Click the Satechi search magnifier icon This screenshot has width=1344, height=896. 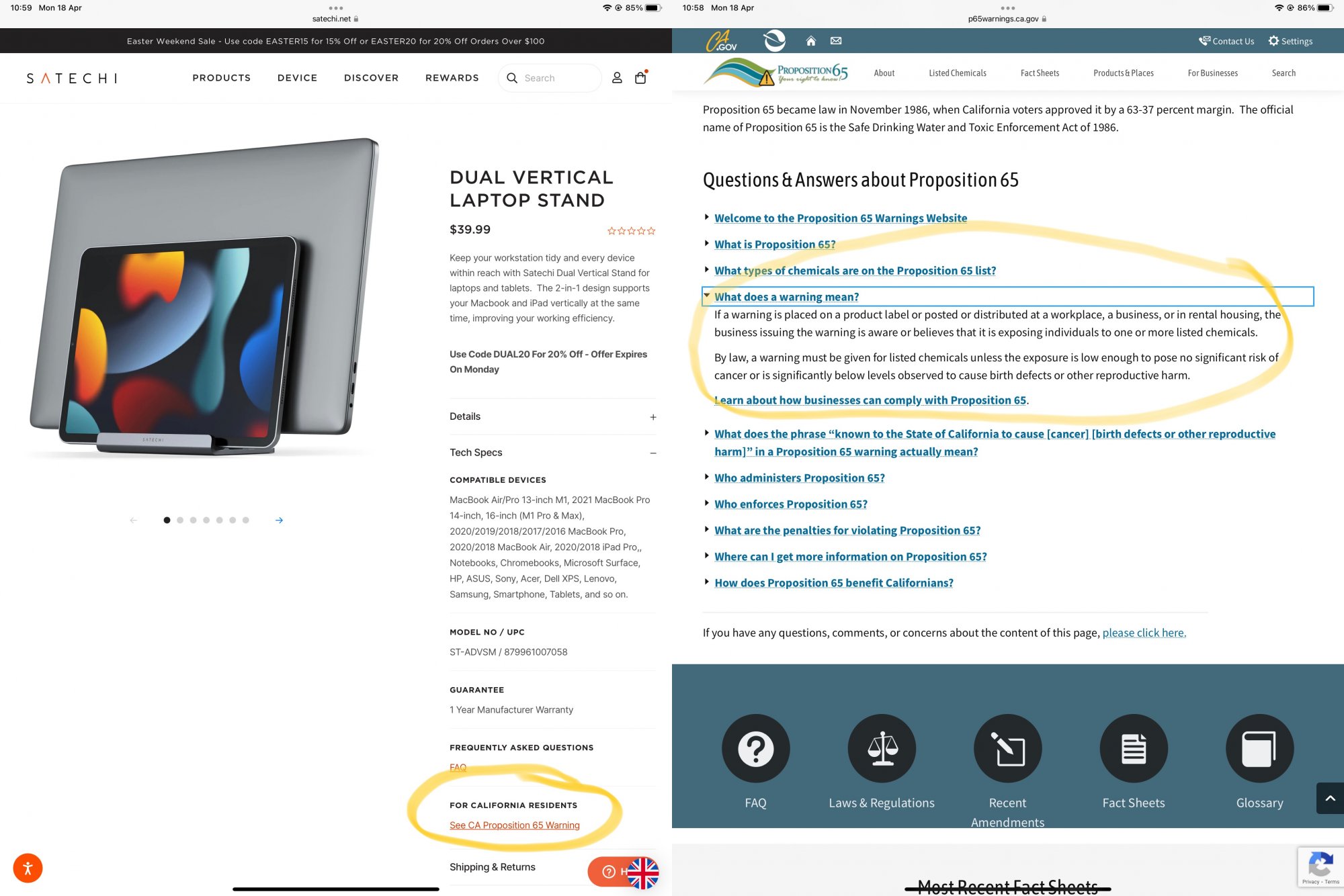tap(512, 78)
